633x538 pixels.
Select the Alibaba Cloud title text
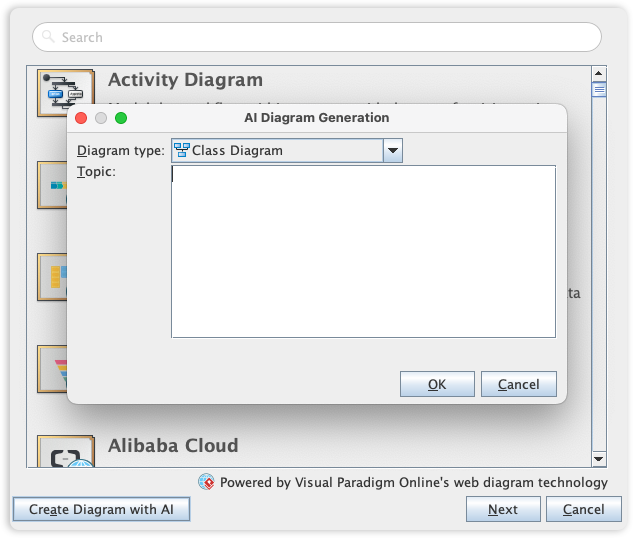[x=173, y=445]
